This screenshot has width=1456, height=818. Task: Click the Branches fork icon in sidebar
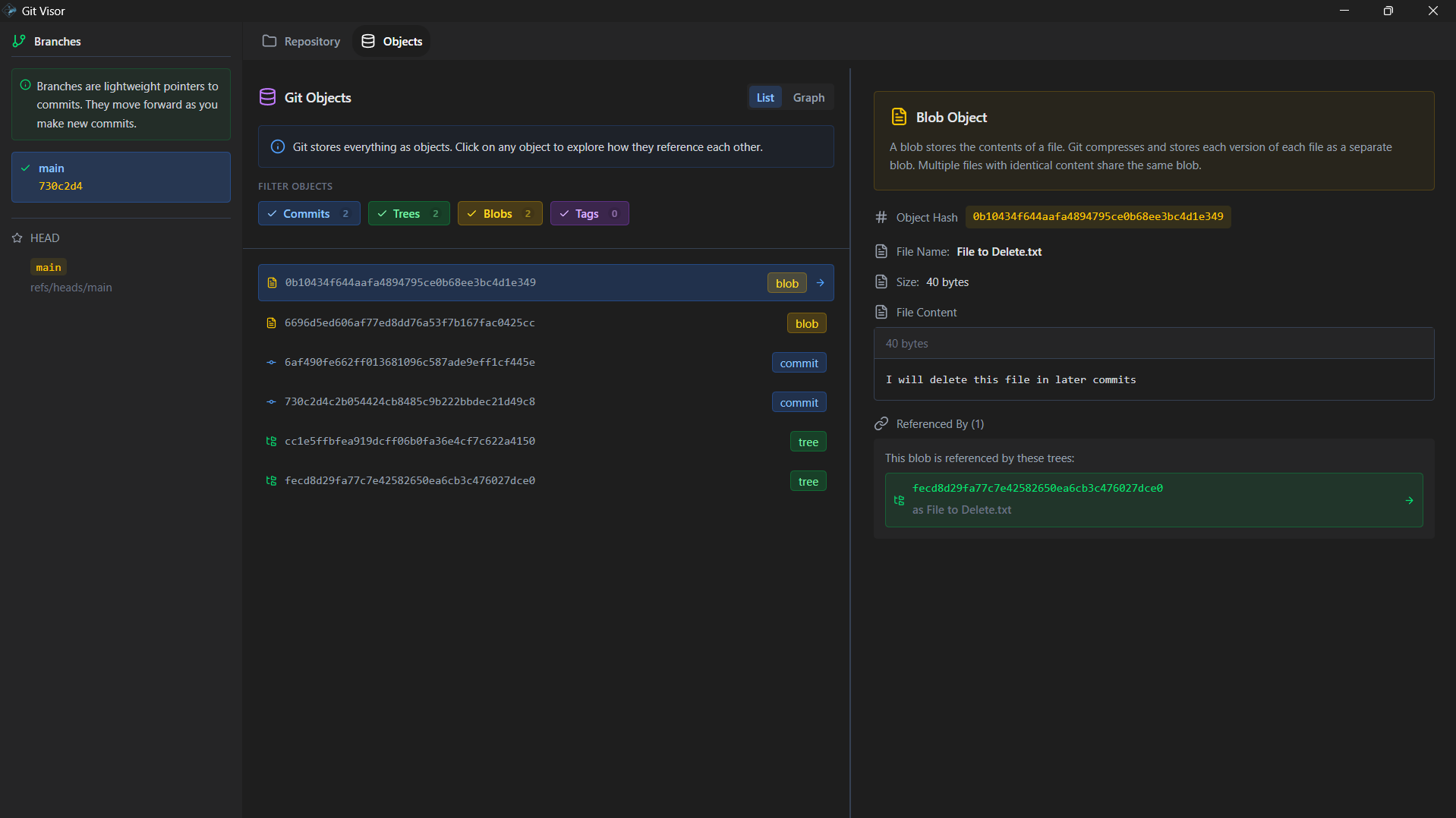pyautogui.click(x=19, y=41)
